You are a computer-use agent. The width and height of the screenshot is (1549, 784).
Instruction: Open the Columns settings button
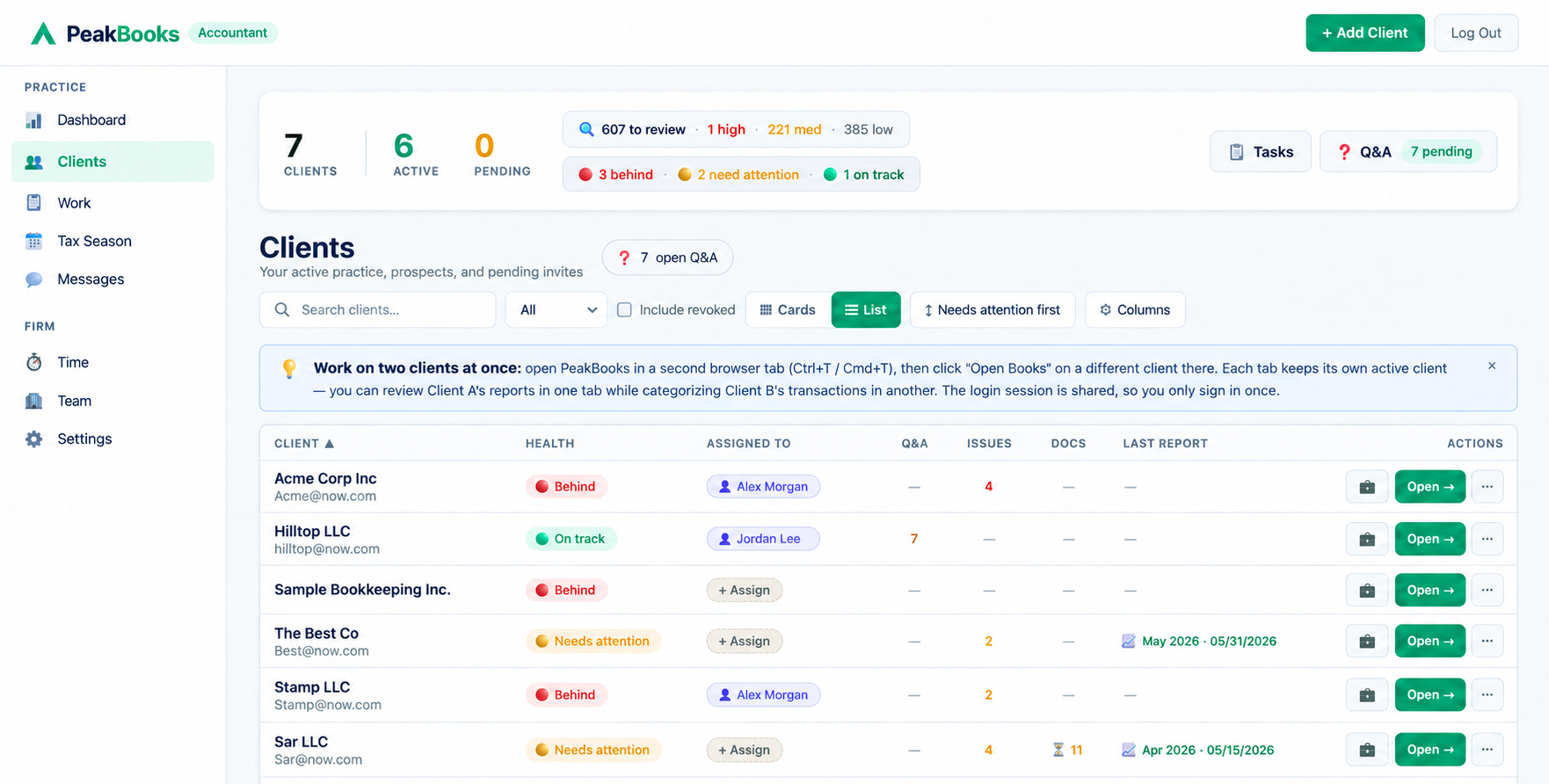(x=1135, y=310)
